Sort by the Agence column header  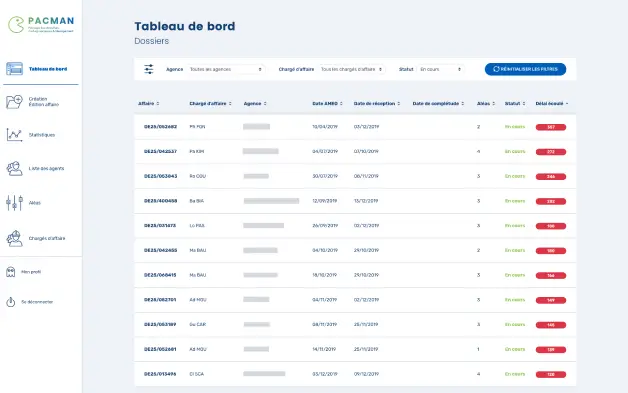pos(255,104)
